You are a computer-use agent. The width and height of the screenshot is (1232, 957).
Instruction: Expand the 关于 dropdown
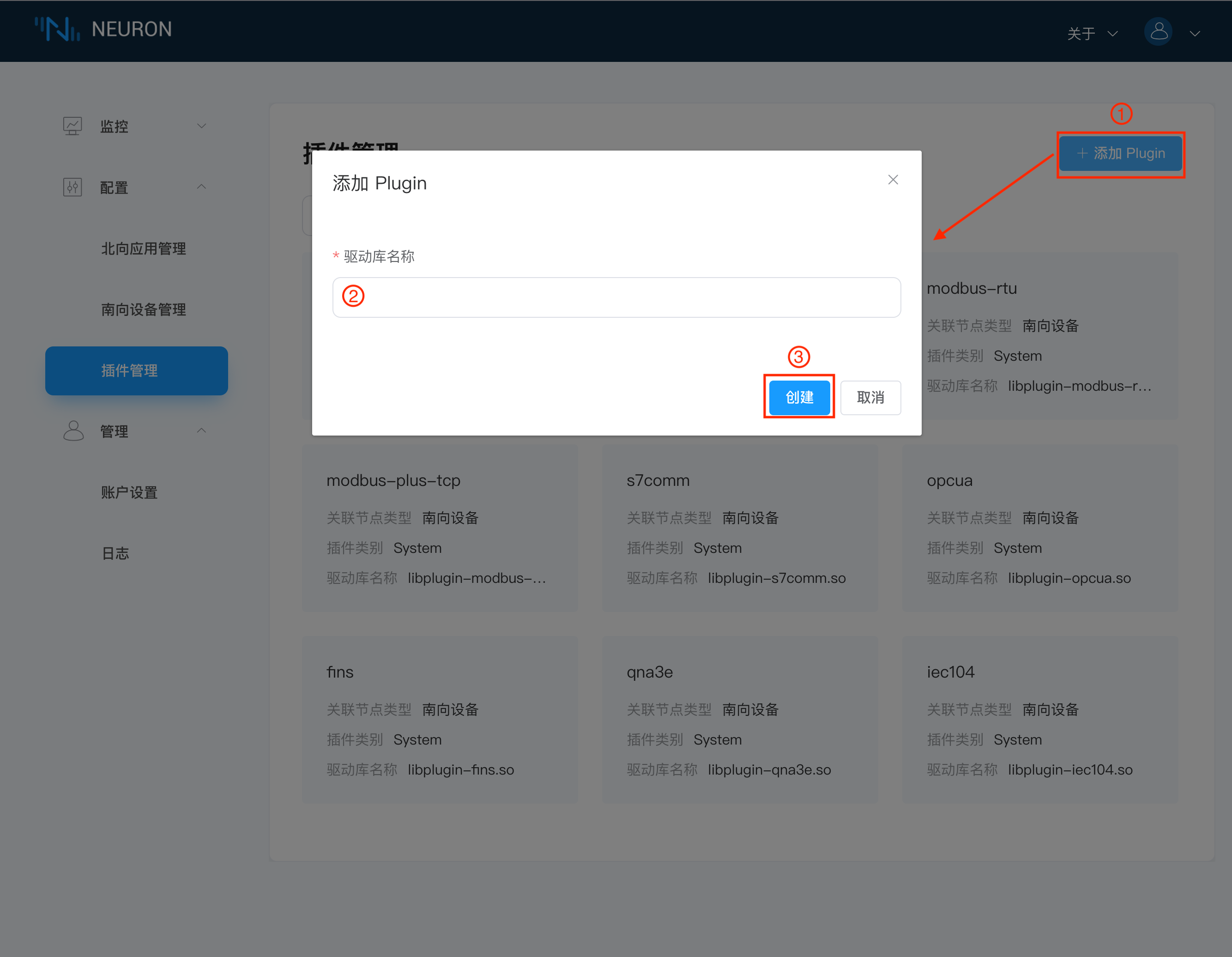[x=1092, y=33]
